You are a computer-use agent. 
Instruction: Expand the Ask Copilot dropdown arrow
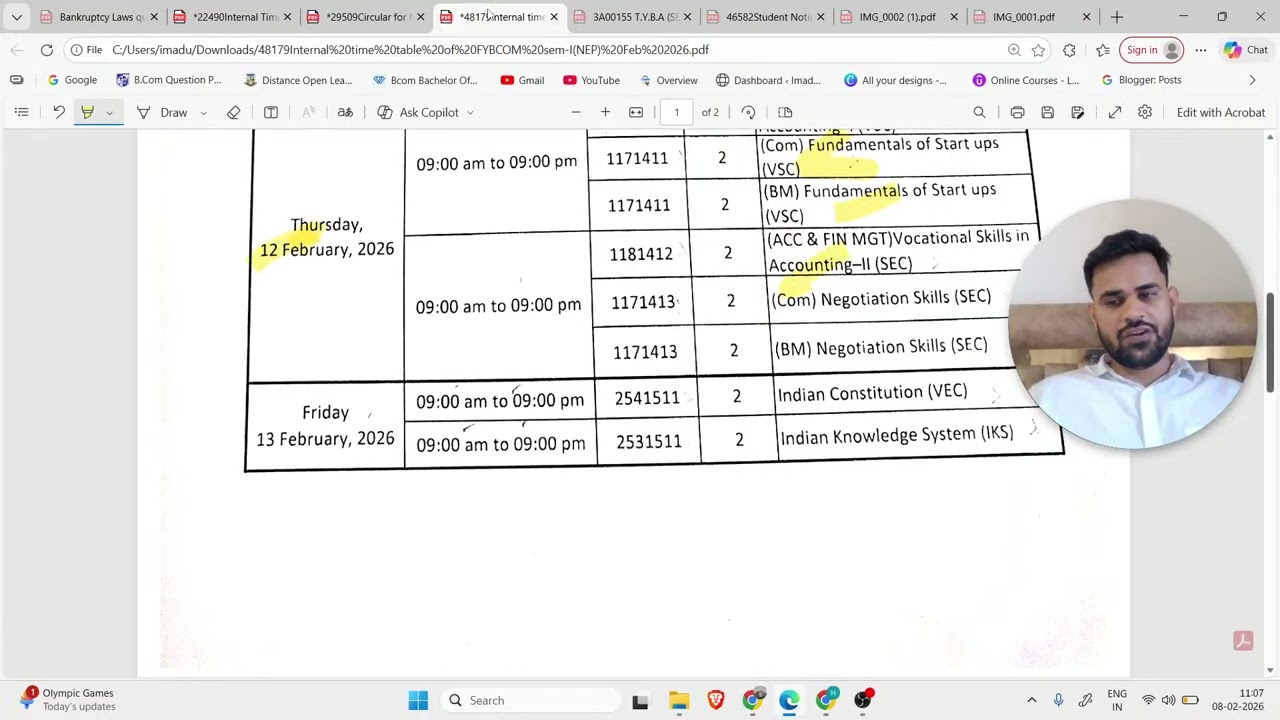click(x=470, y=113)
